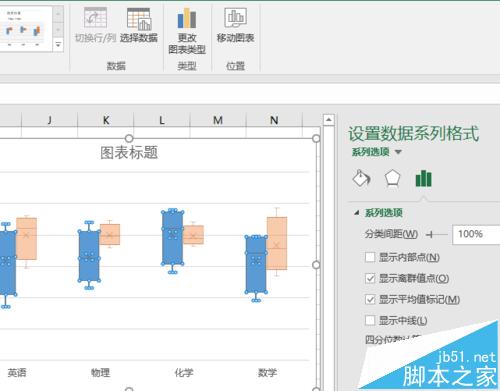
Task: Click chart top-middle resize handle
Action: (x=129, y=138)
